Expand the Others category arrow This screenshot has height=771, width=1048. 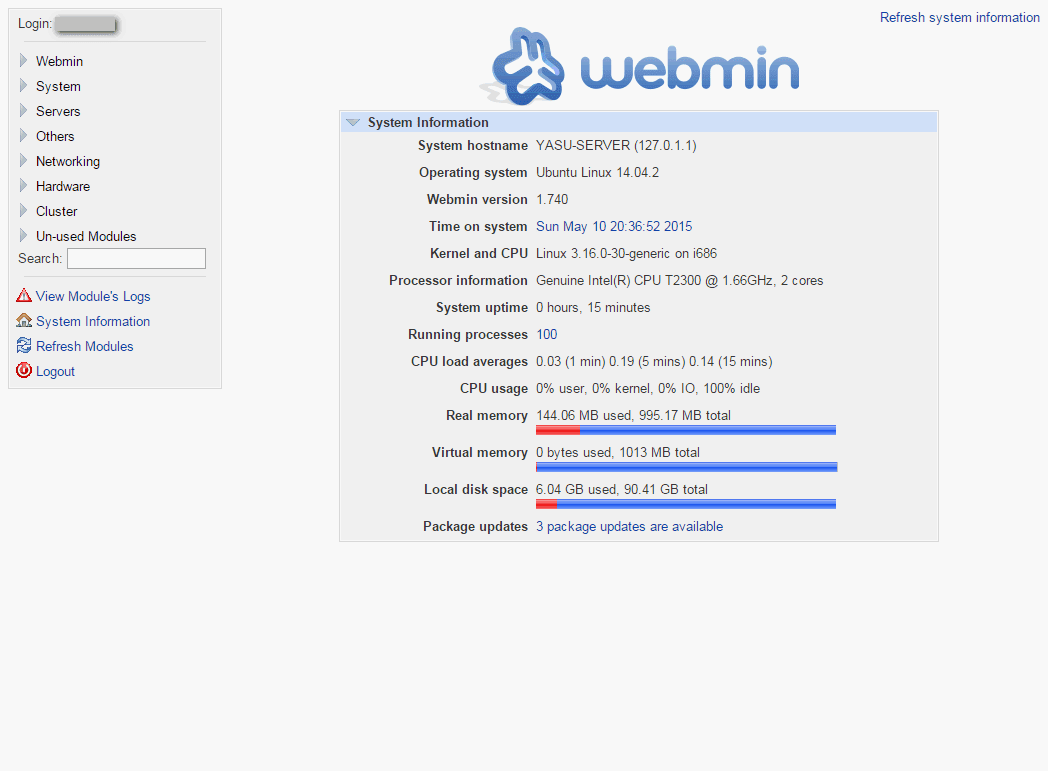coord(23,136)
